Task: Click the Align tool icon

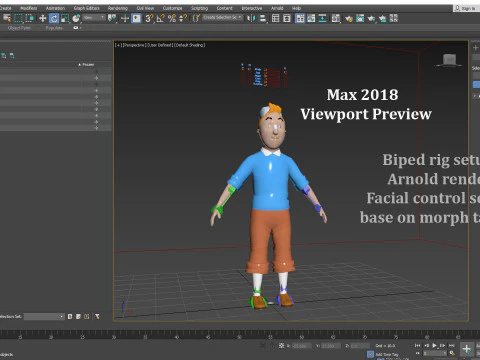Action: point(263,18)
